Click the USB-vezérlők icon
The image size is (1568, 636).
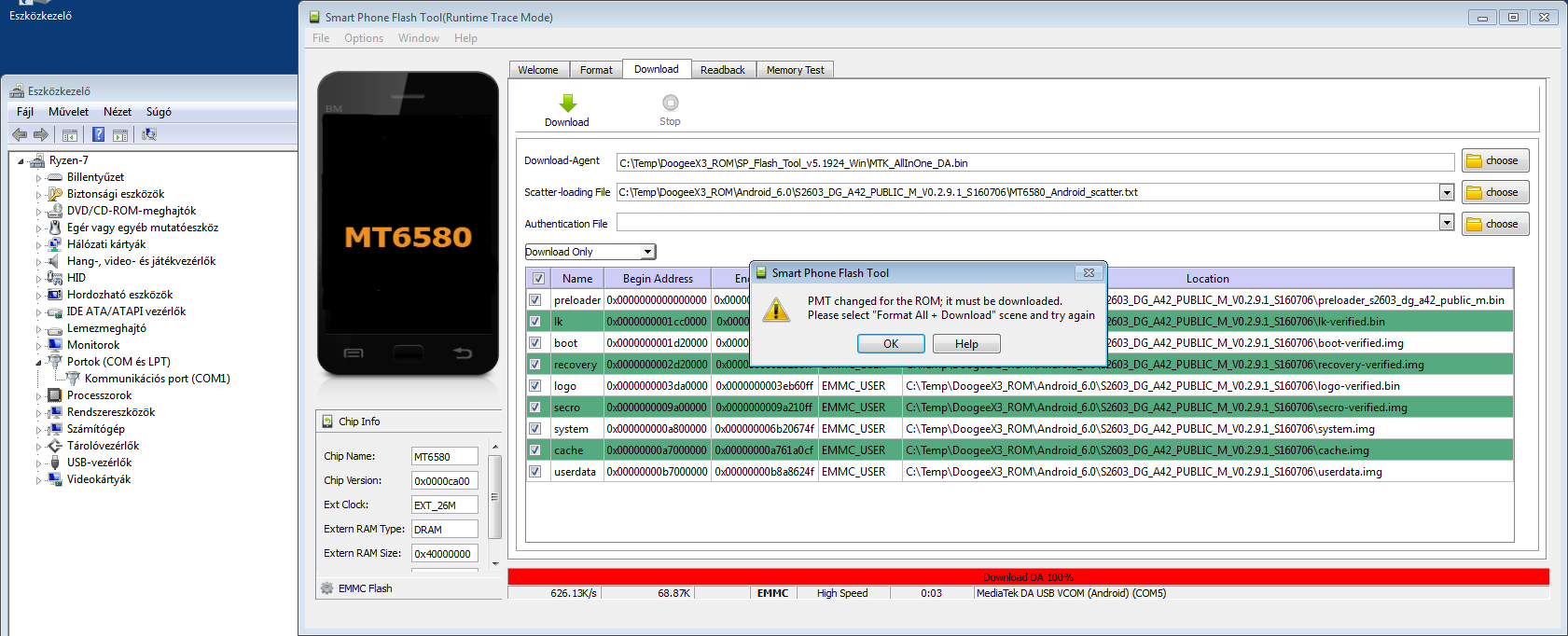[55, 463]
